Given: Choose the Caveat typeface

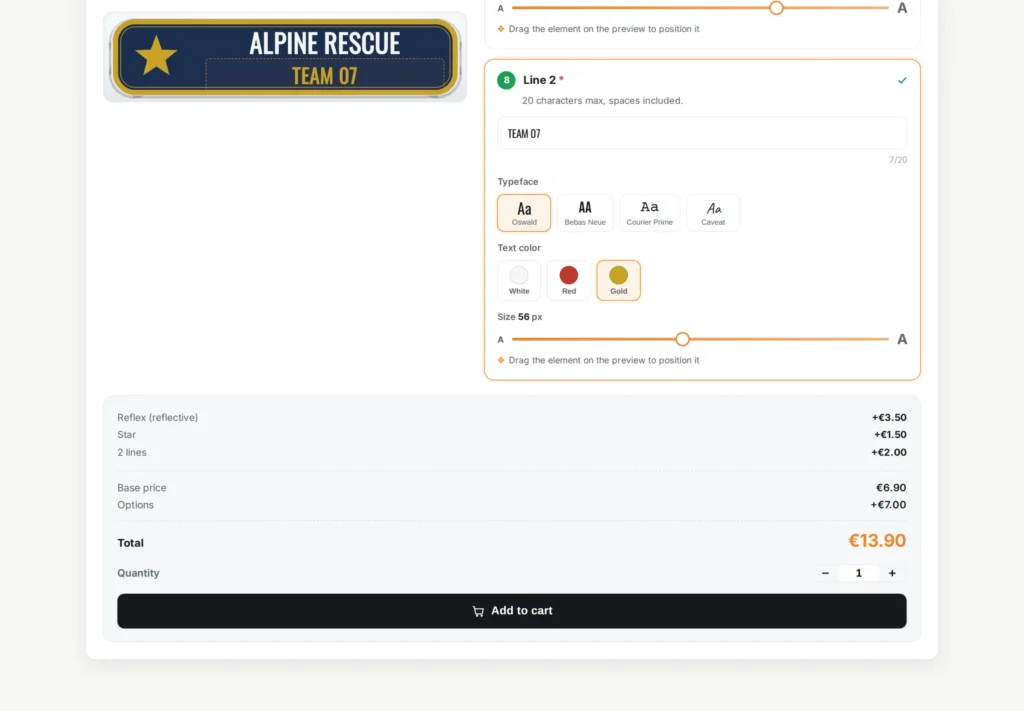Looking at the screenshot, I should click(x=713, y=213).
